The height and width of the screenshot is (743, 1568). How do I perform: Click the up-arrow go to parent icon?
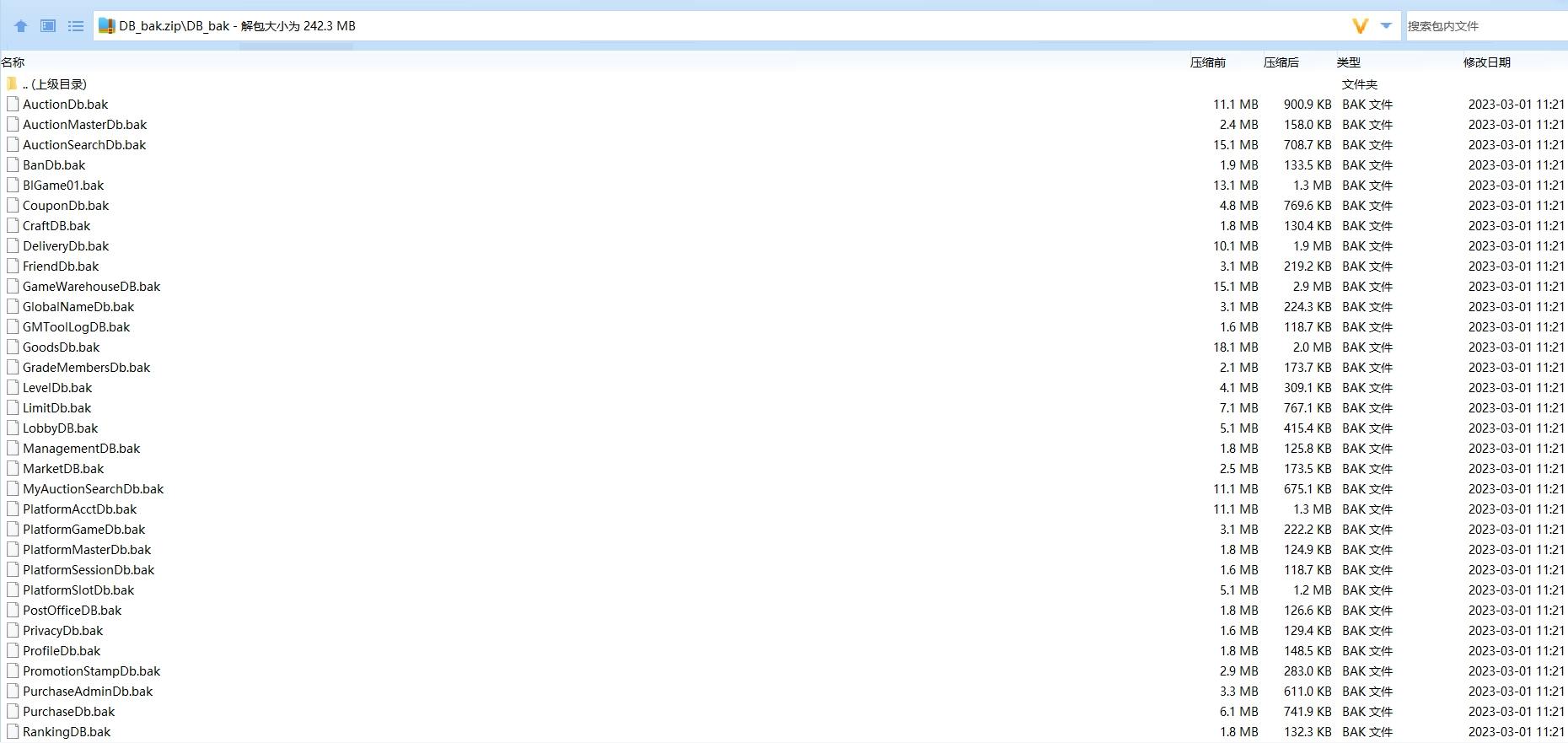21,26
